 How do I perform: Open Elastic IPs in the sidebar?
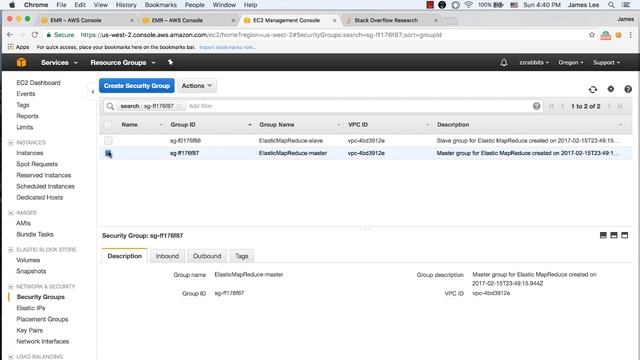pyautogui.click(x=31, y=308)
